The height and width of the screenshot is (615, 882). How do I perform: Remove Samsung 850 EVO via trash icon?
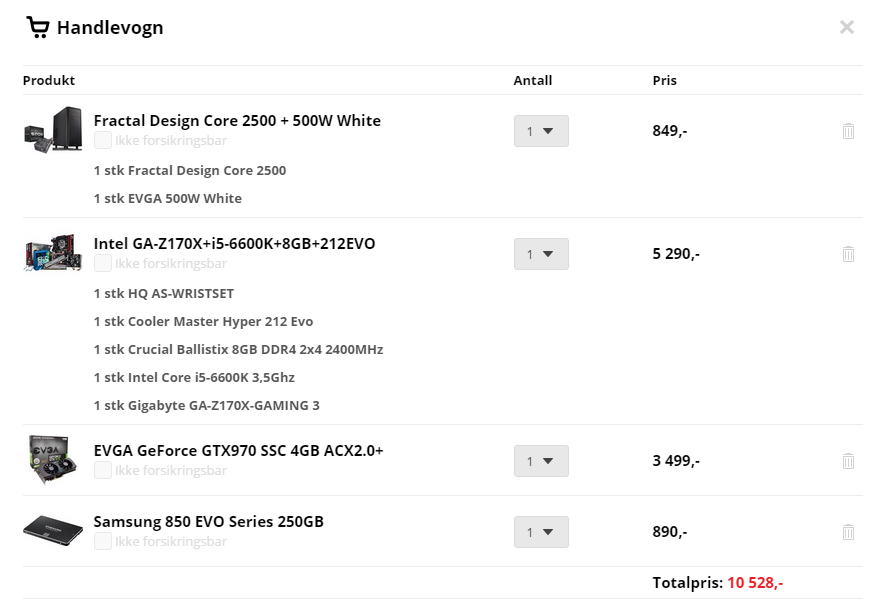(848, 532)
